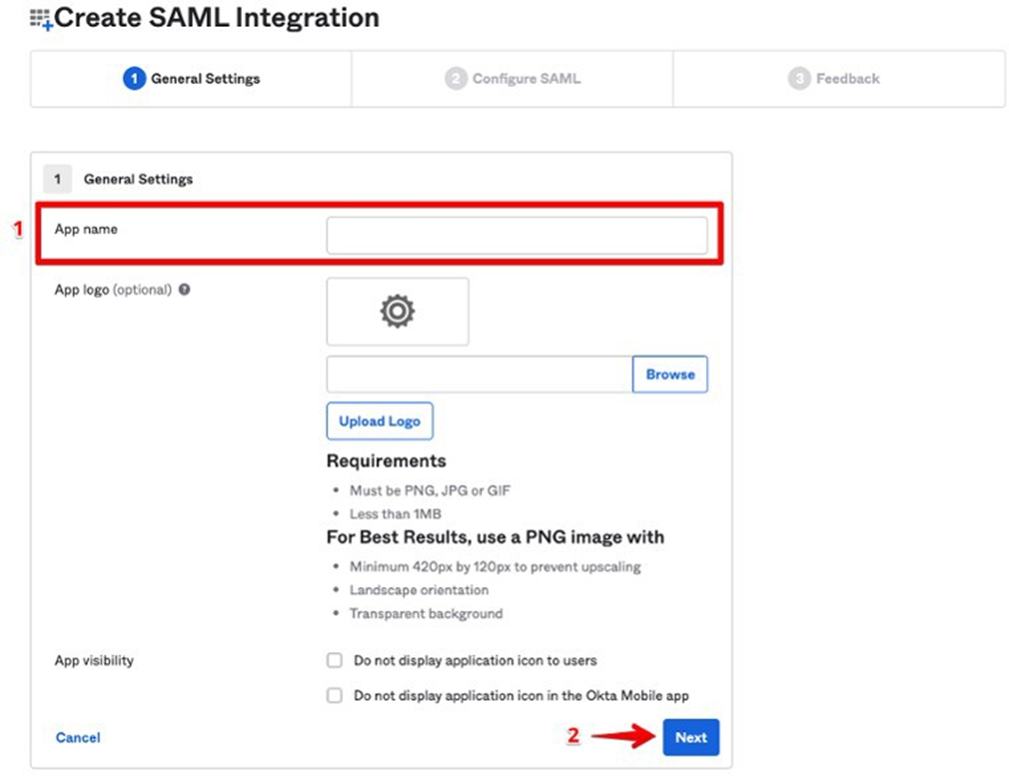Click the logo file path input box
Viewport: 1009px width, 776px height.
pos(479,374)
